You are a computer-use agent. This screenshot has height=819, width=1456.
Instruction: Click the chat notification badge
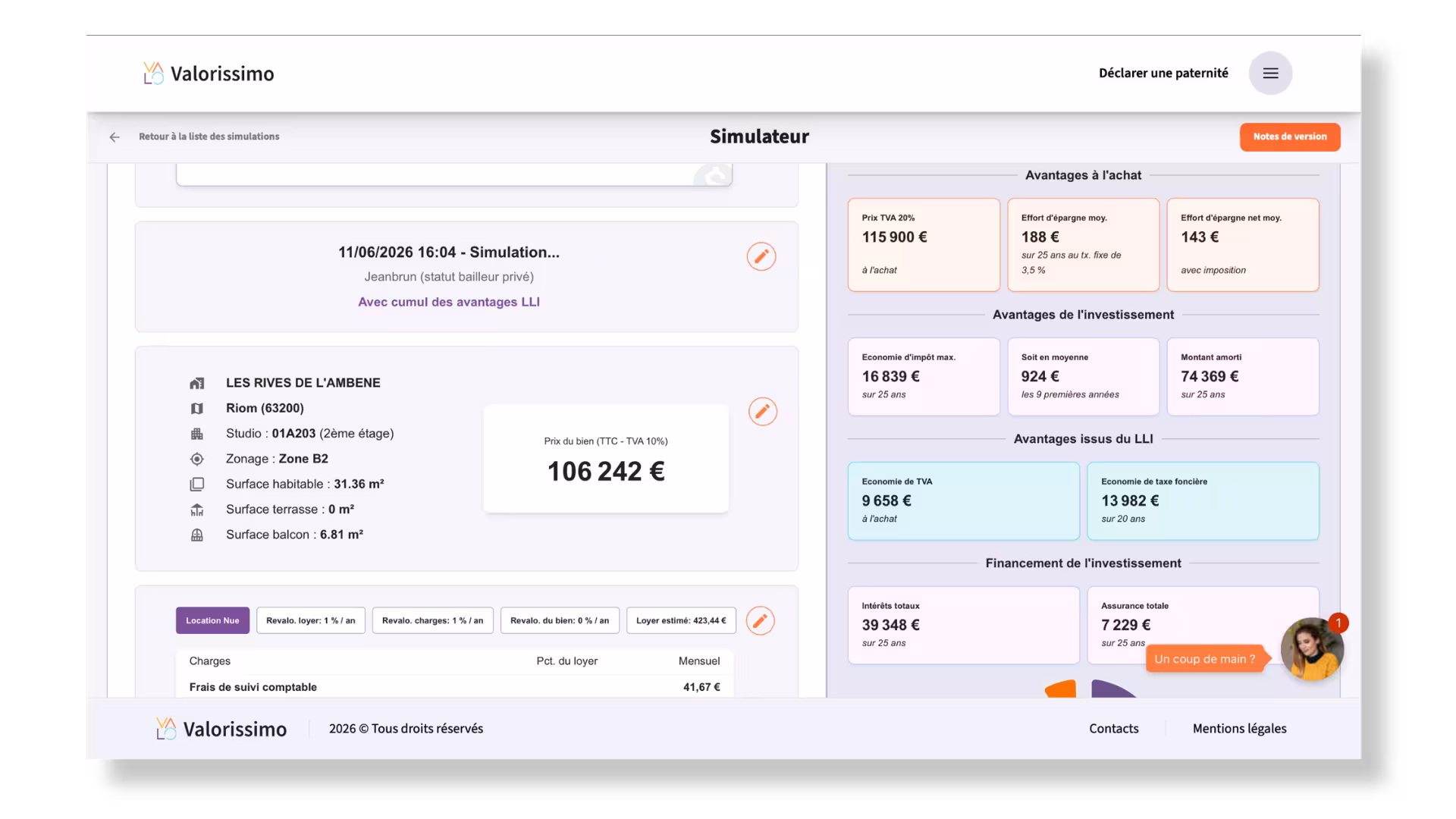(x=1338, y=623)
